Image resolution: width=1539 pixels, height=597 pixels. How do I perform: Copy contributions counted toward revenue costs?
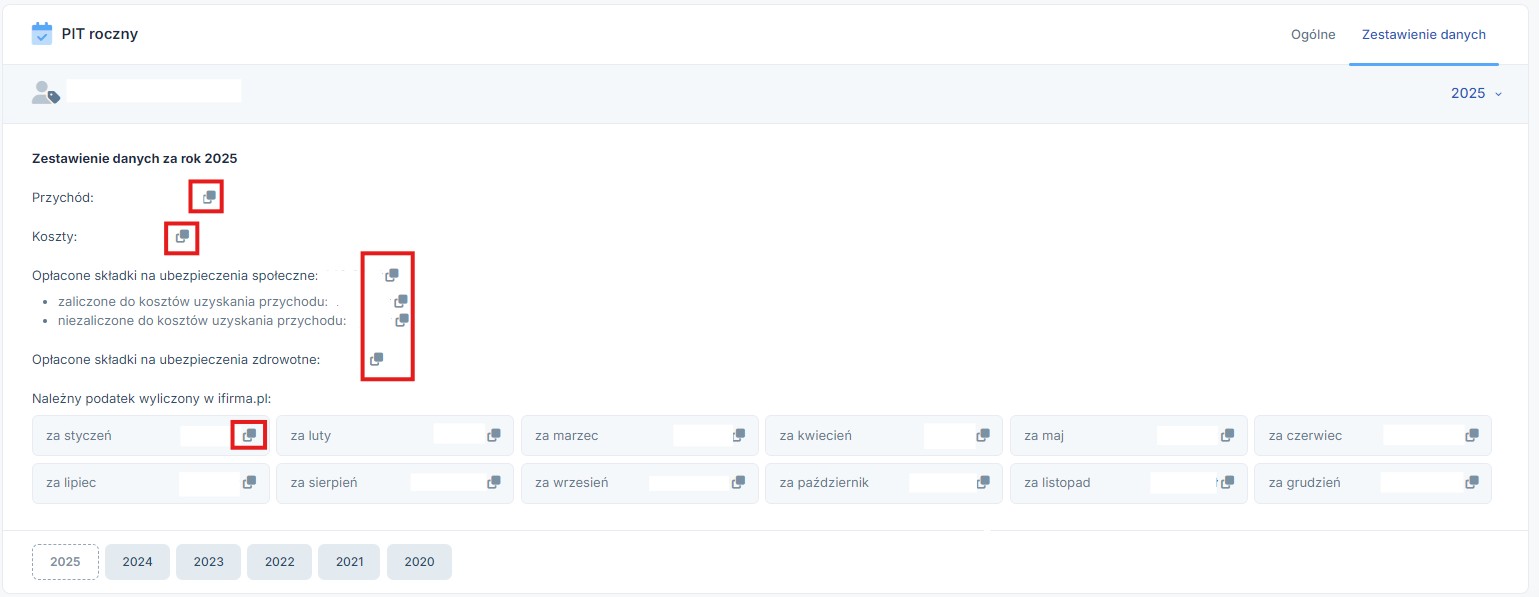(x=401, y=301)
